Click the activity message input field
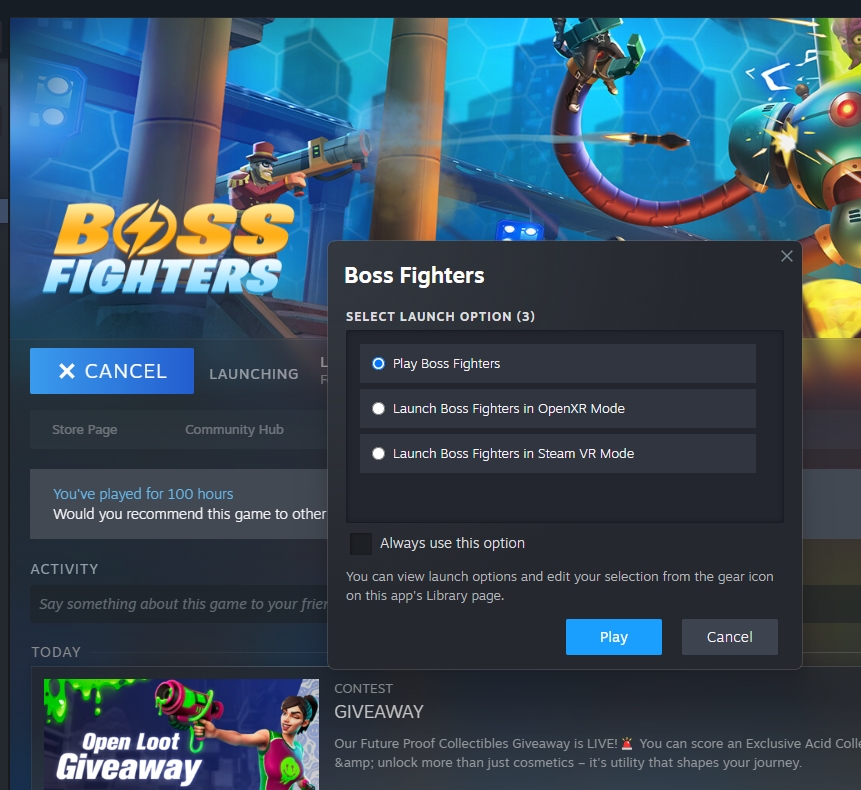This screenshot has height=790, width=861. click(179, 604)
